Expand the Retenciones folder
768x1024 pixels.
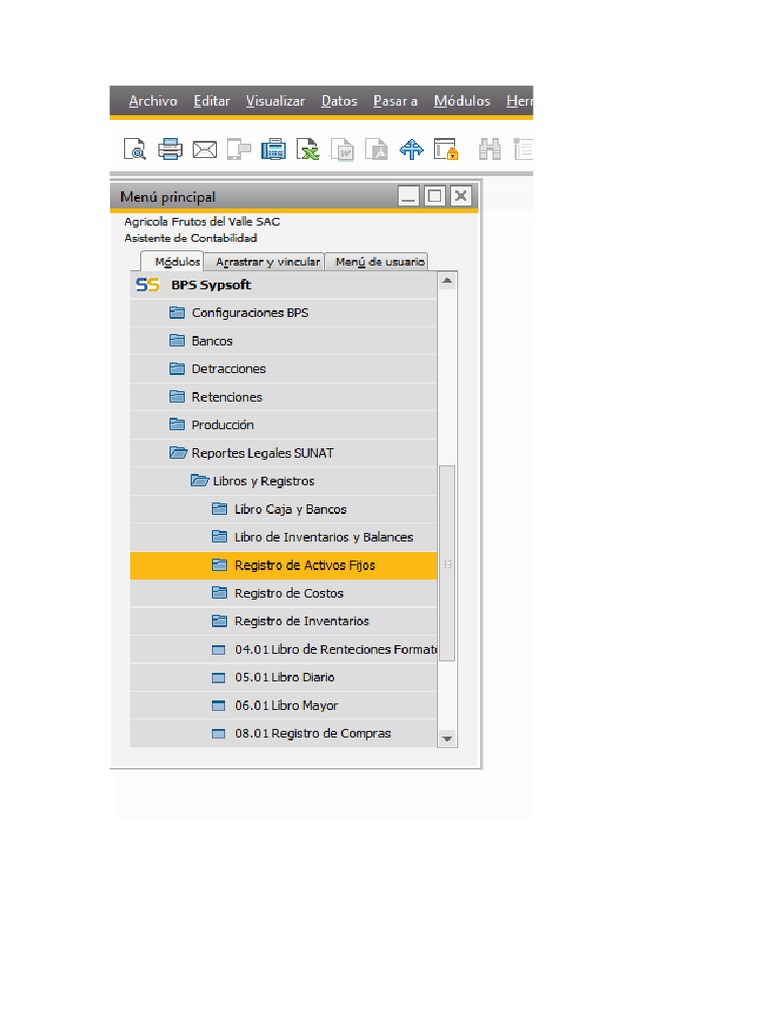[x=283, y=397]
